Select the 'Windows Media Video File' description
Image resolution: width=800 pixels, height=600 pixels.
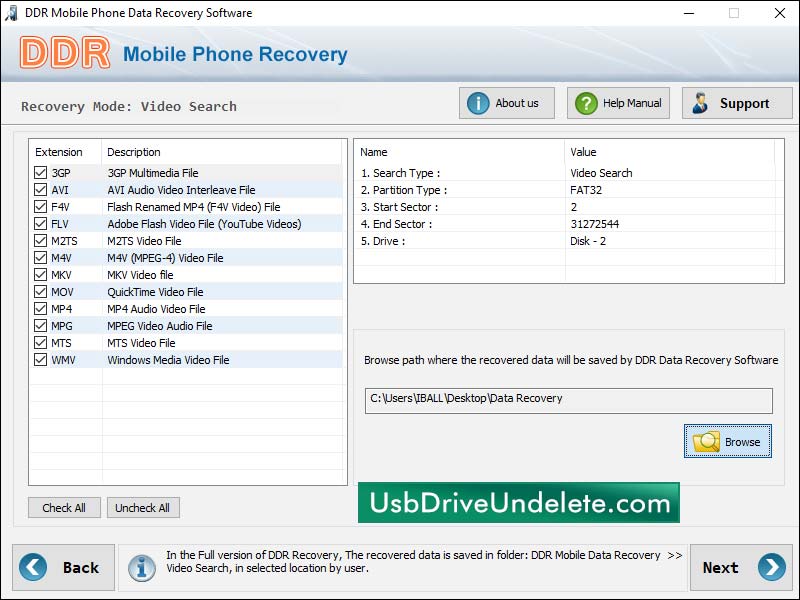[x=168, y=360]
